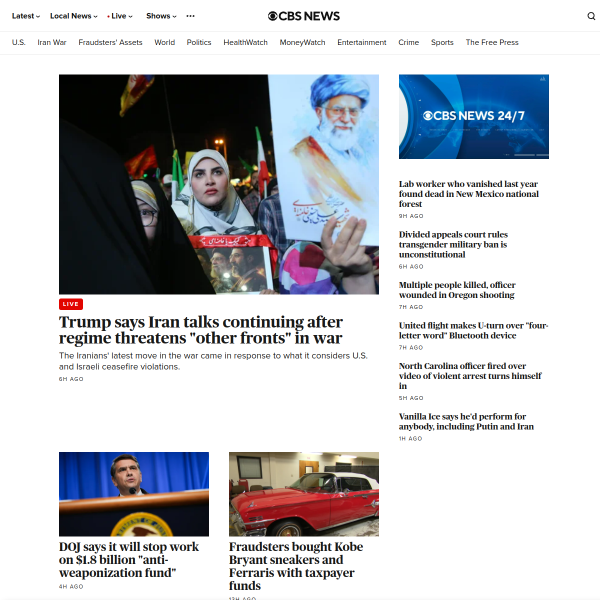
Task: Go to the Entertainment section
Action: (x=362, y=42)
